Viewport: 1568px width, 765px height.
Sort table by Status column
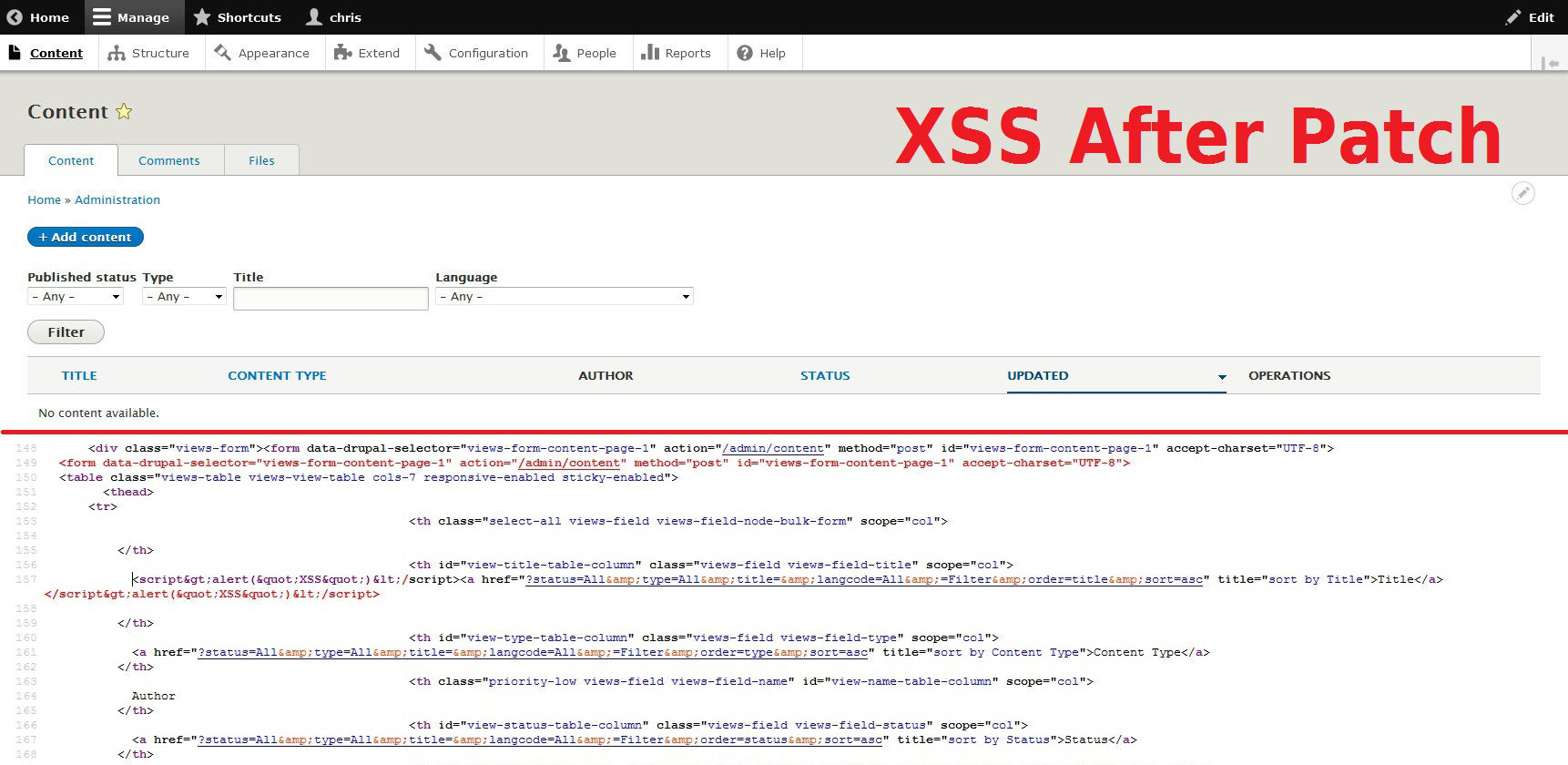pos(825,375)
